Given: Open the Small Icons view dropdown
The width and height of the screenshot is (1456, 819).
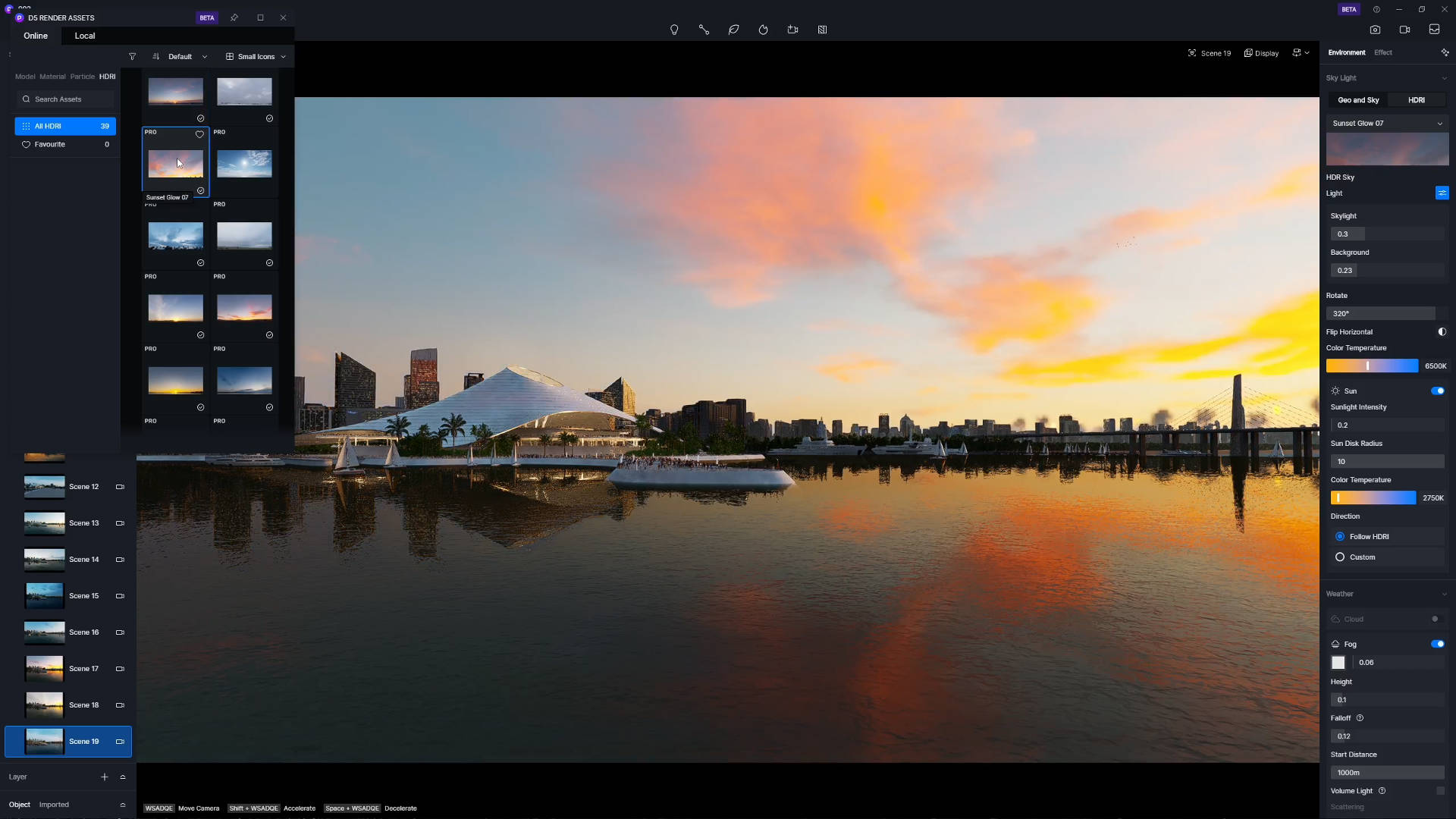Looking at the screenshot, I should pos(256,56).
